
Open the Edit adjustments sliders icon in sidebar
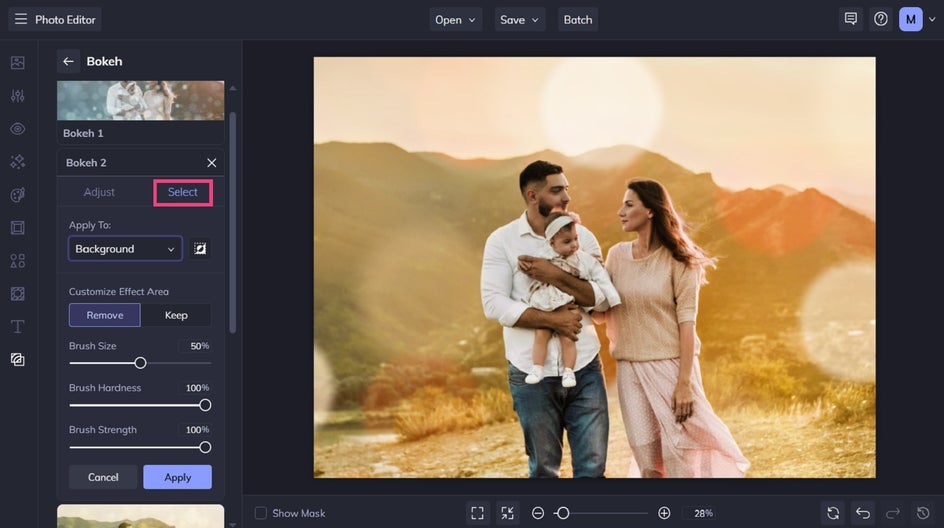pyautogui.click(x=17, y=96)
